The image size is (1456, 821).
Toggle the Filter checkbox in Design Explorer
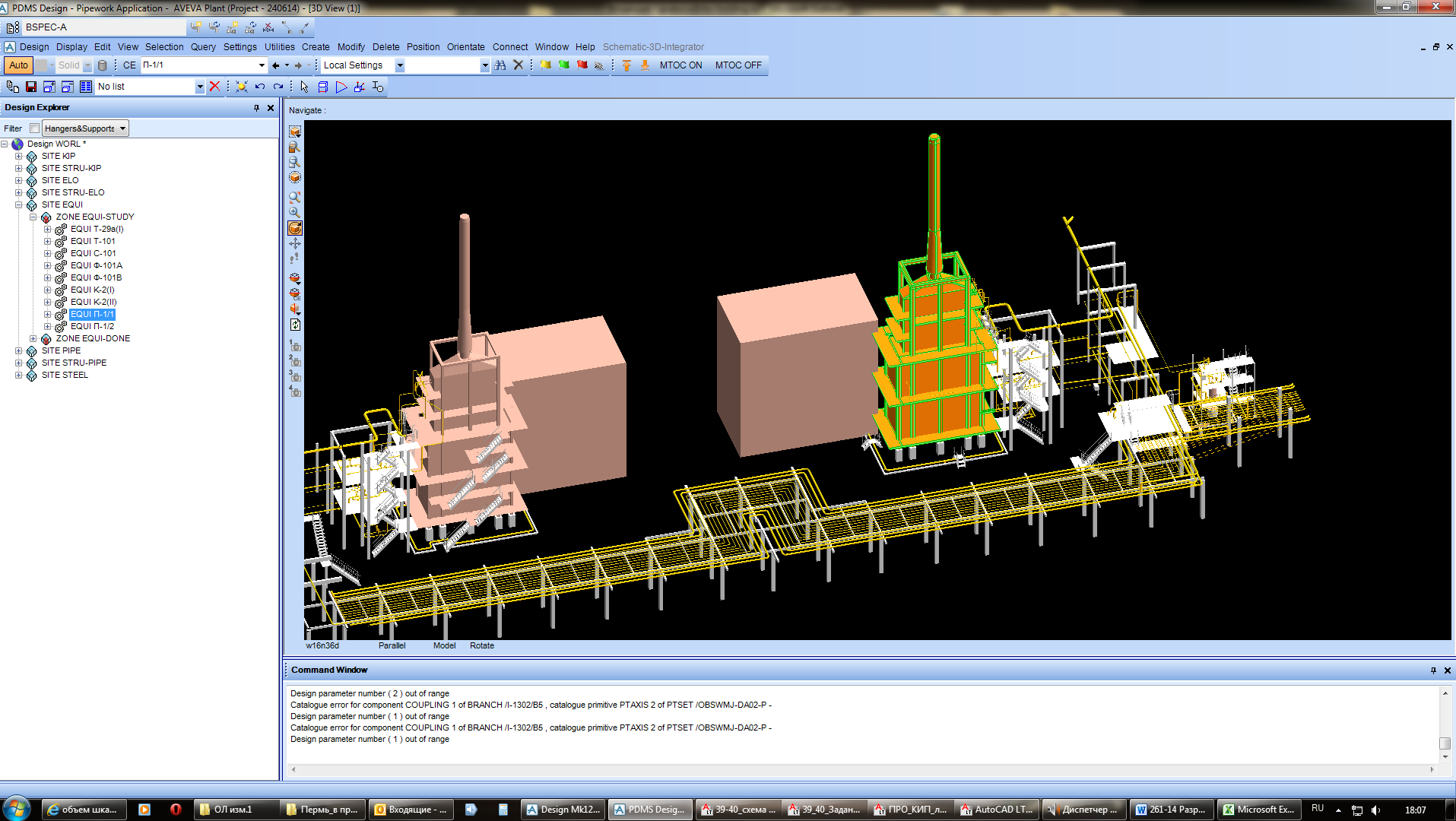click(x=35, y=128)
